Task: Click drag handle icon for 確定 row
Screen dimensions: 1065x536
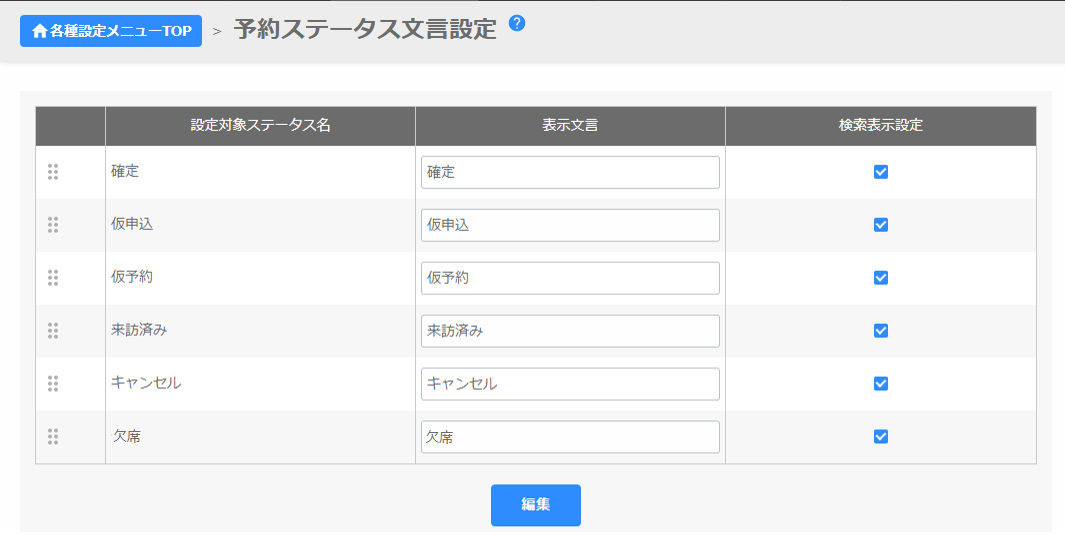Action: point(53,172)
